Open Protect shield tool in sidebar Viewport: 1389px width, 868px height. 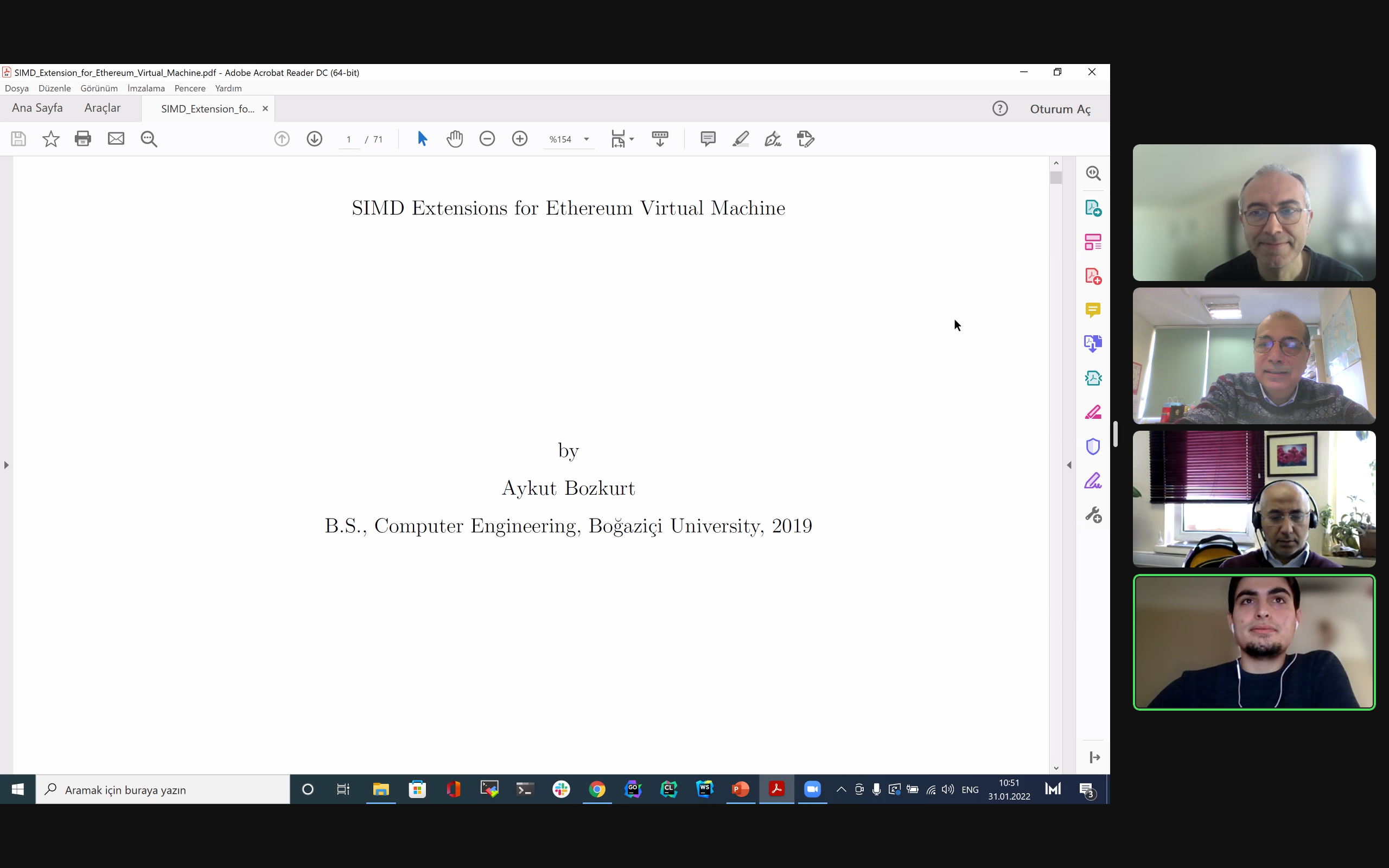pyautogui.click(x=1092, y=446)
